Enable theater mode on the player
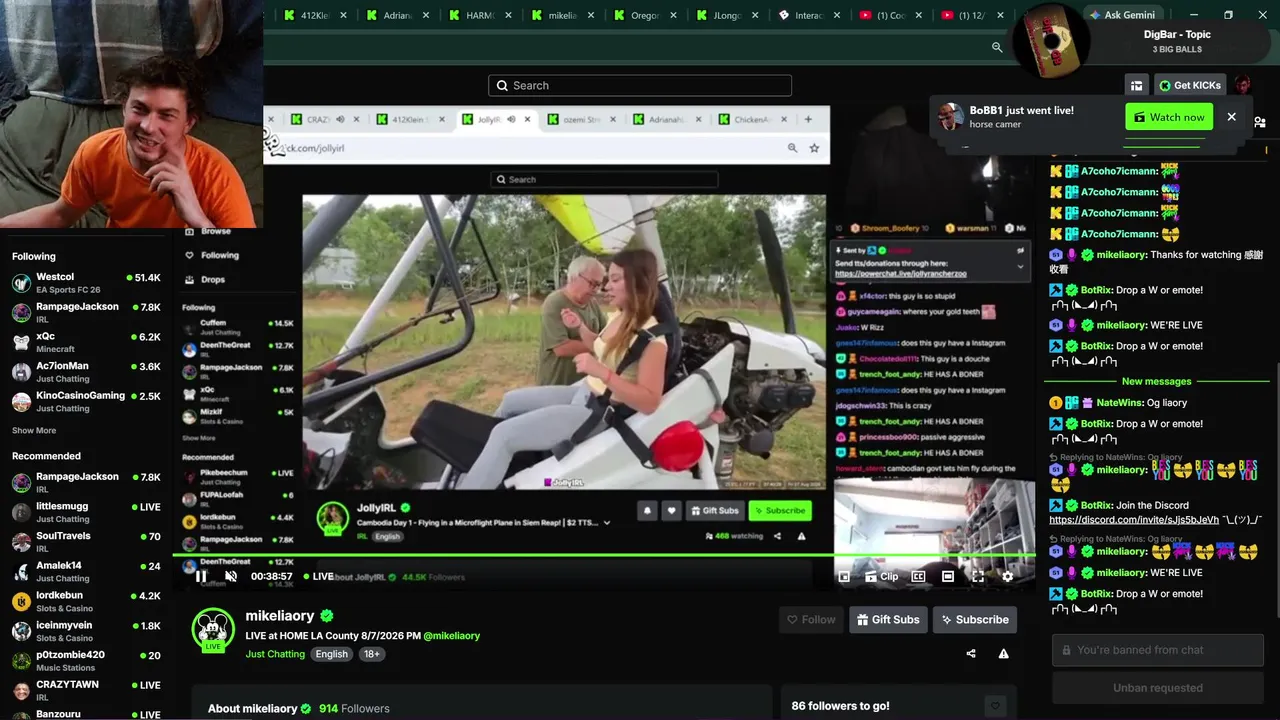This screenshot has width=1280, height=720. 948,576
